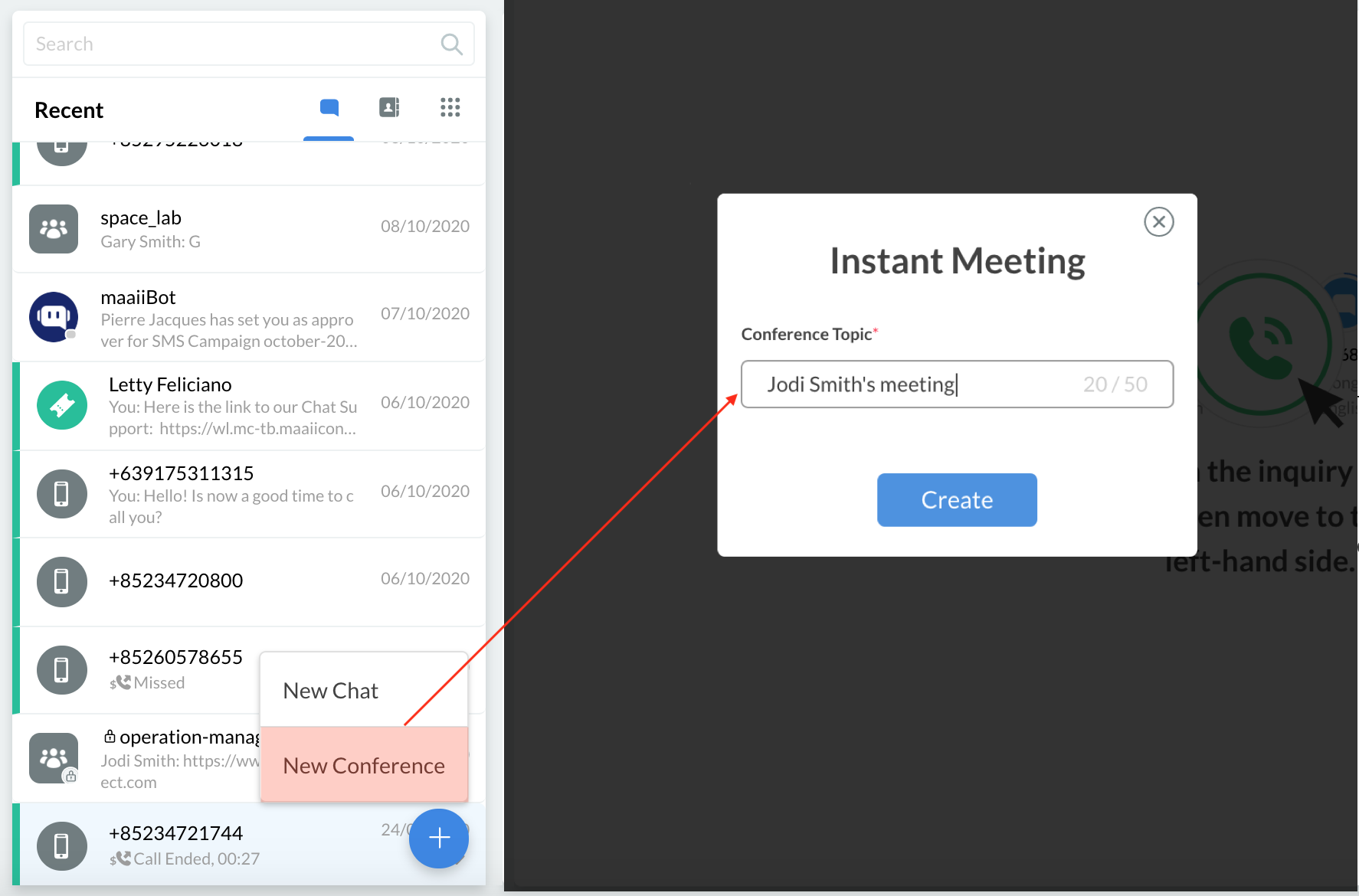
Task: Click the 08/10/2020 date on space_lab
Action: [425, 226]
